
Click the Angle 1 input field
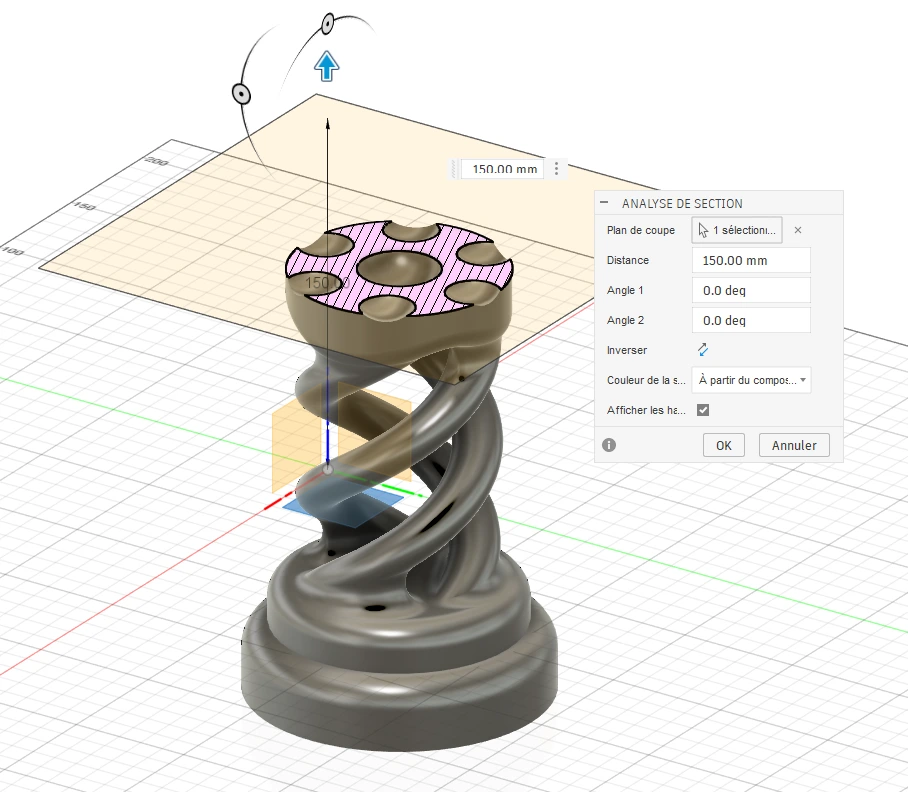click(750, 291)
